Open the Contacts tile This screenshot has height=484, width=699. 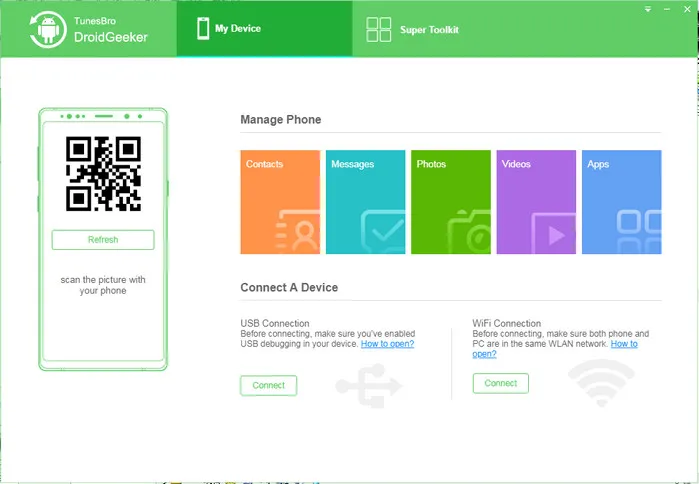point(280,202)
